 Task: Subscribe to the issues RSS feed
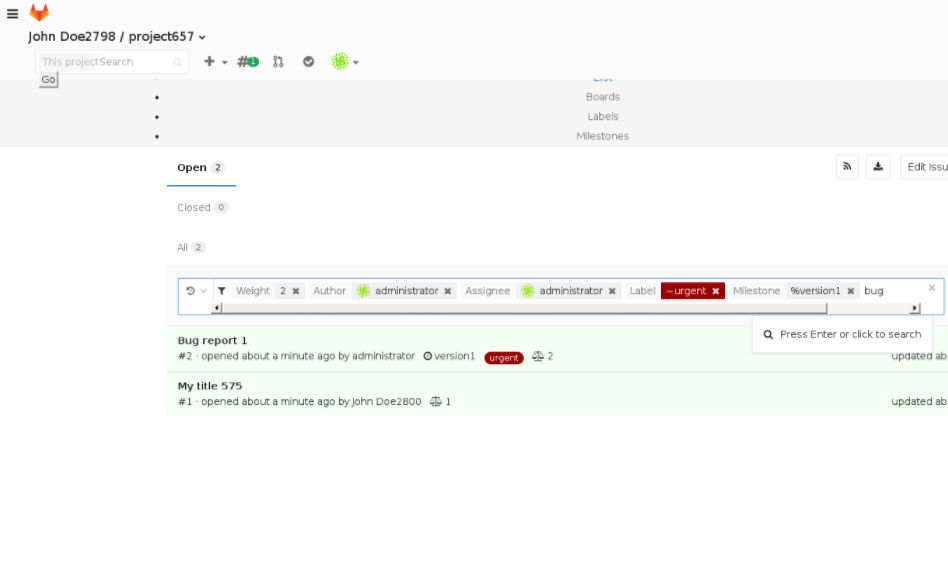pos(847,167)
